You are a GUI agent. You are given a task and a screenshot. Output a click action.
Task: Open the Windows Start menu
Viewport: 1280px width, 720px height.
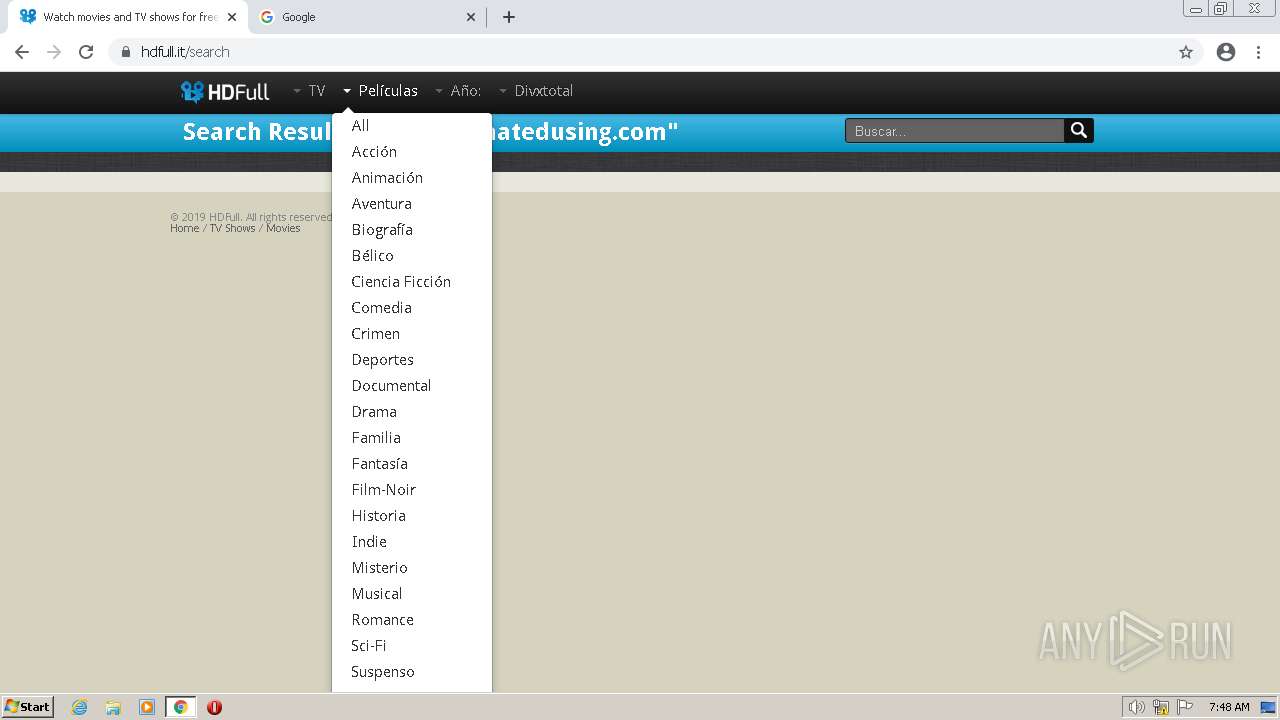28,707
